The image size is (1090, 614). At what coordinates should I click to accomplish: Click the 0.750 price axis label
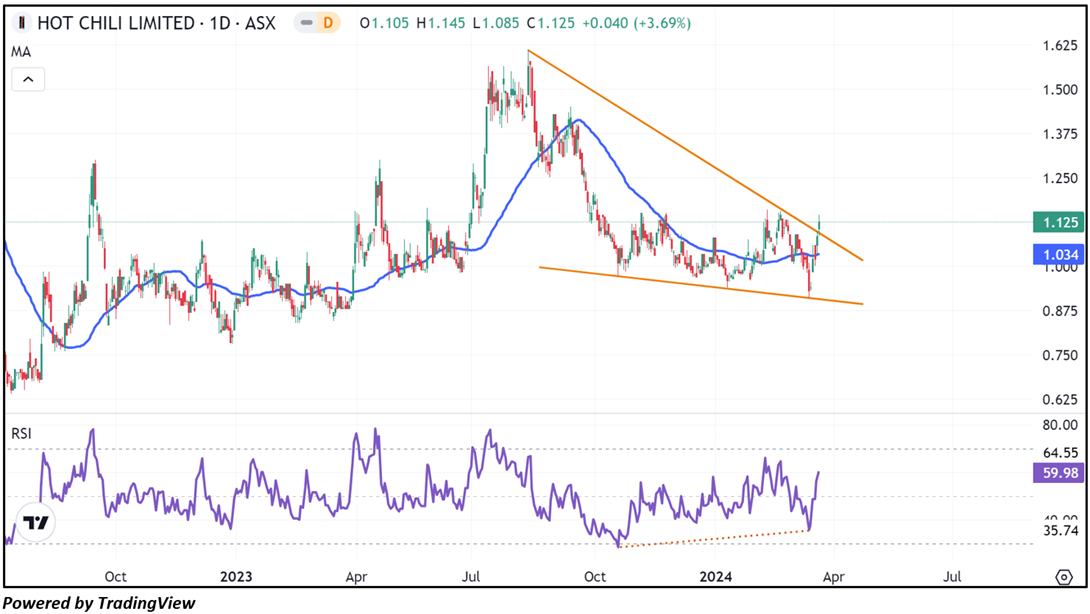(1060, 355)
